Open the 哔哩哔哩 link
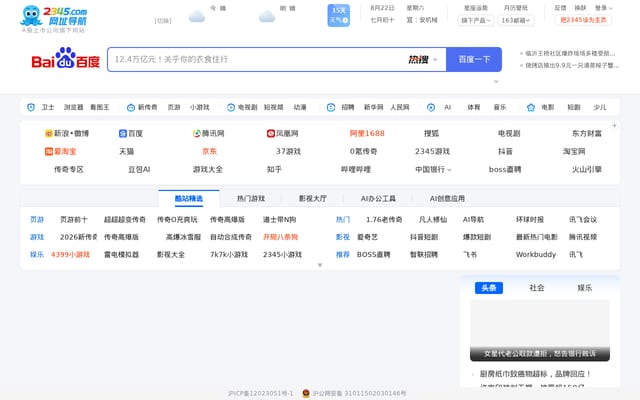The width and height of the screenshot is (640, 400). (x=356, y=169)
